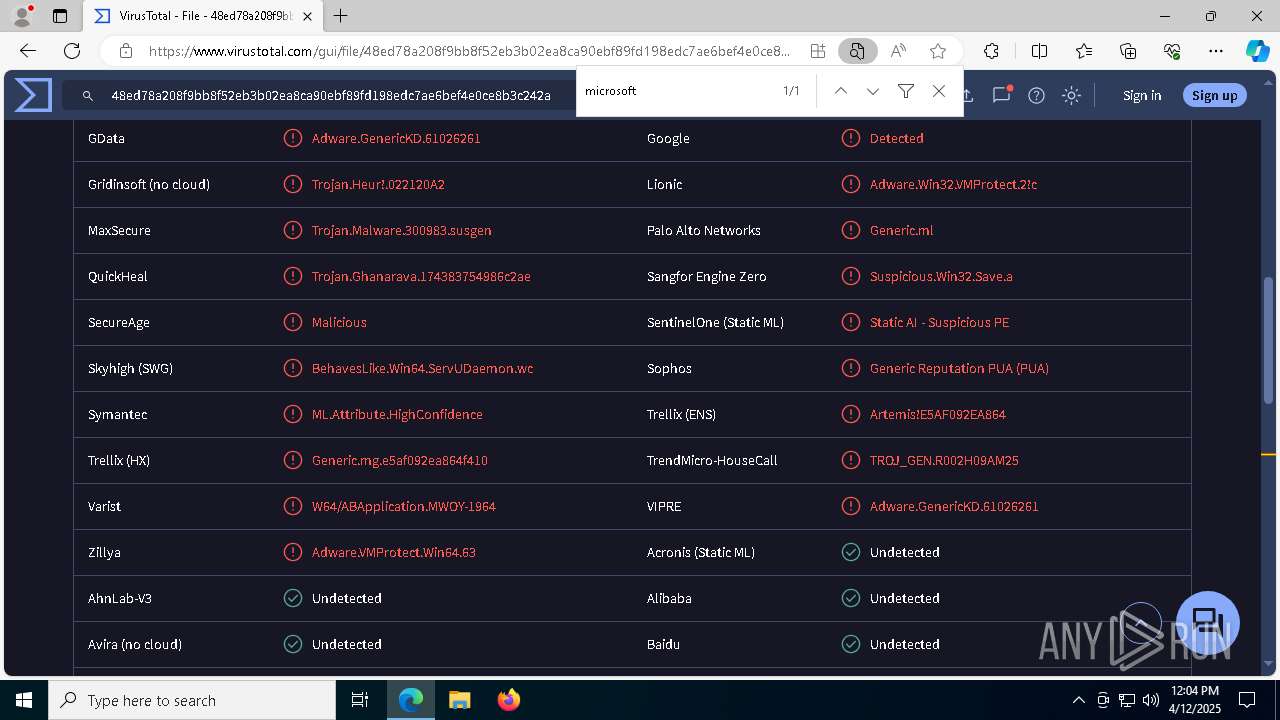
Task: Close the find on page bar
Action: point(938,91)
